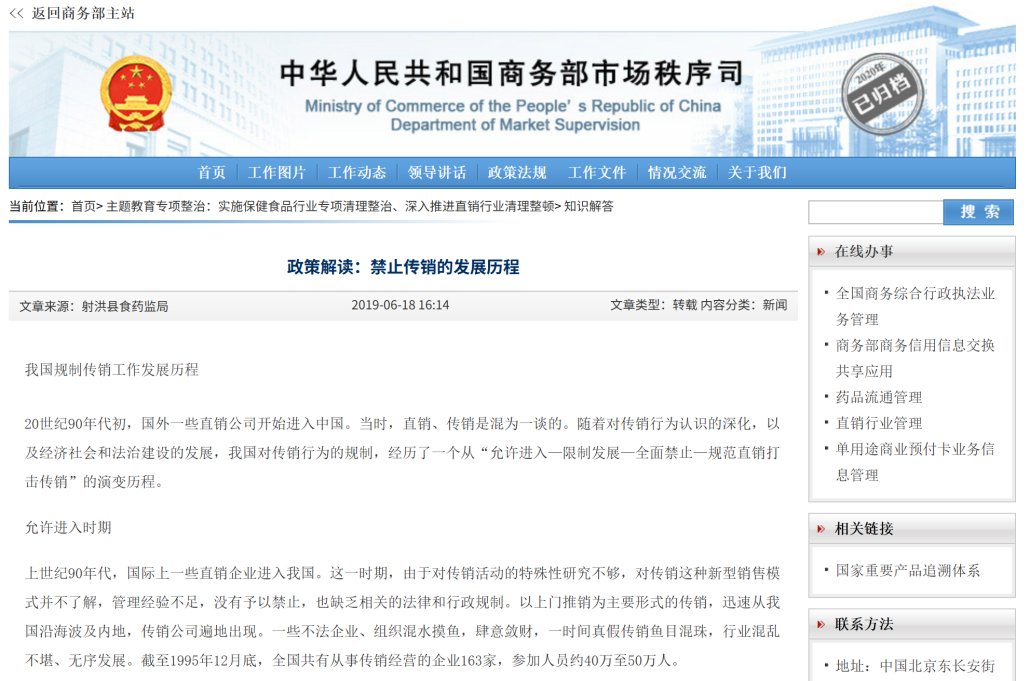Click the 联系方法 section header

point(912,624)
